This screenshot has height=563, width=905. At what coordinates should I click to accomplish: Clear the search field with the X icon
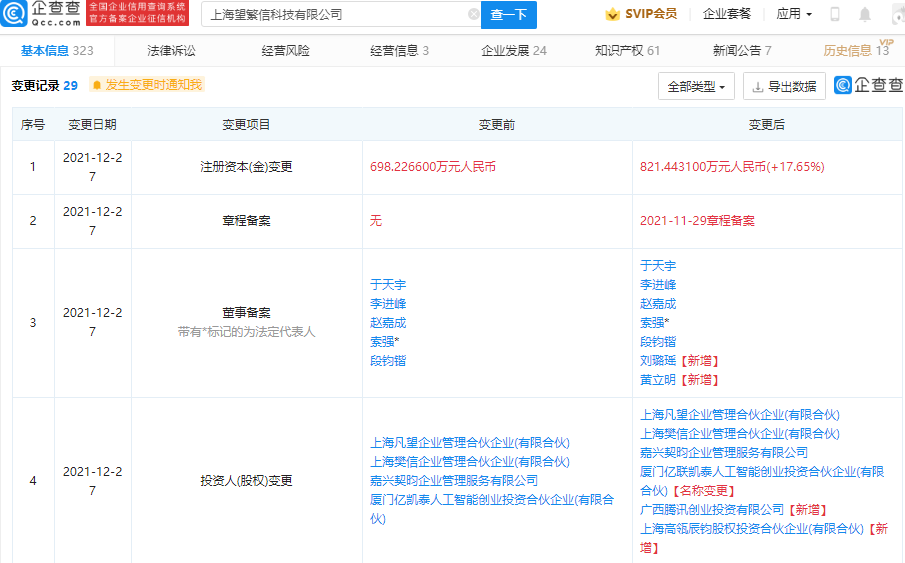[473, 14]
